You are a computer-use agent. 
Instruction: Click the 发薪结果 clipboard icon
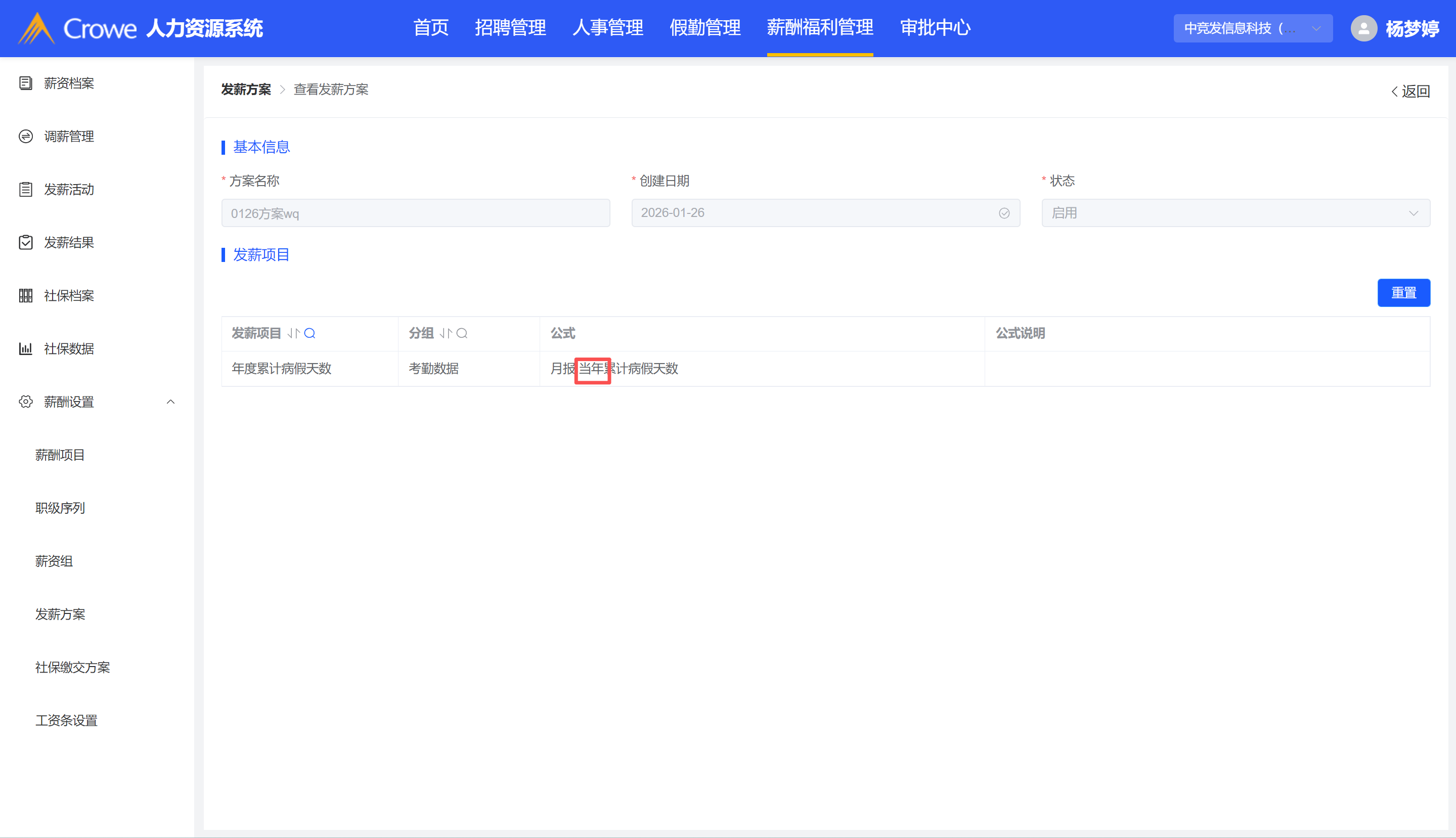click(x=25, y=242)
